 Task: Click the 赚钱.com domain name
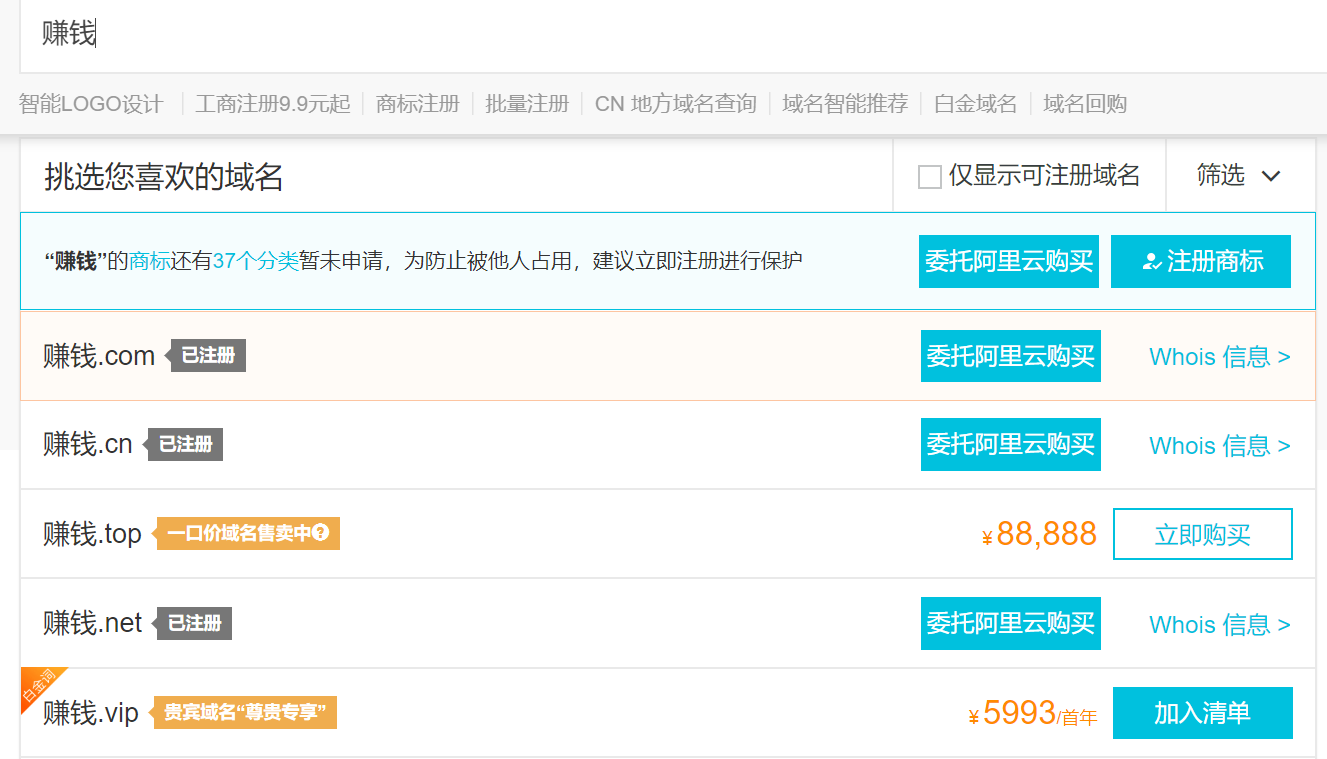coord(99,356)
